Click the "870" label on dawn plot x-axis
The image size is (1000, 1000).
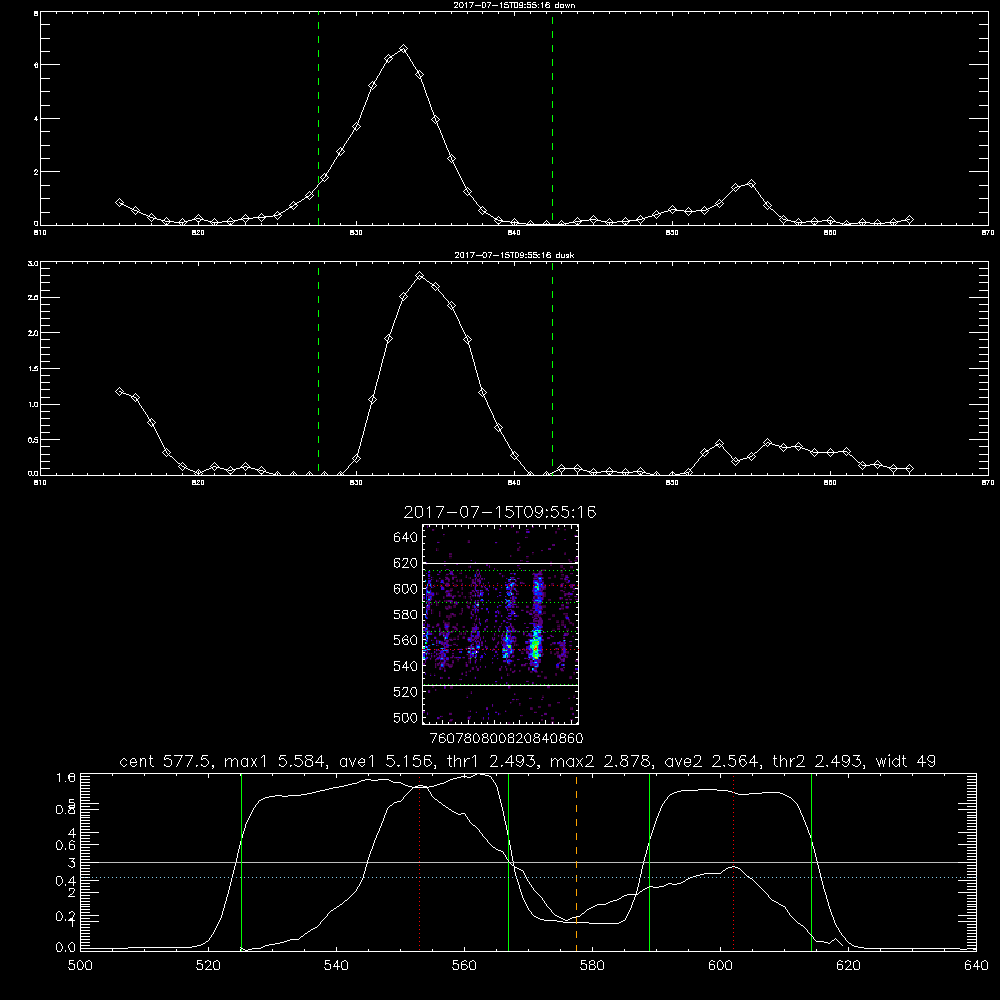click(988, 233)
